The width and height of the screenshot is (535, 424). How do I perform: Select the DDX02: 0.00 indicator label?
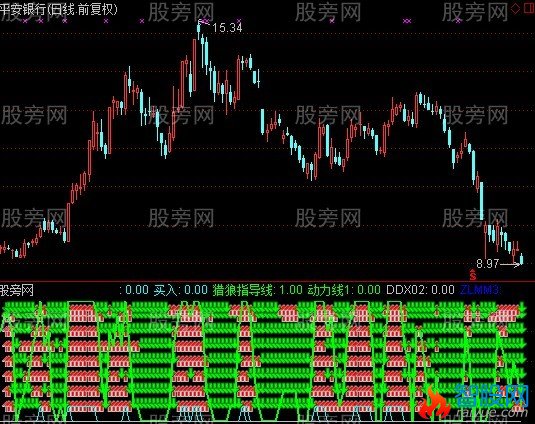pos(420,290)
